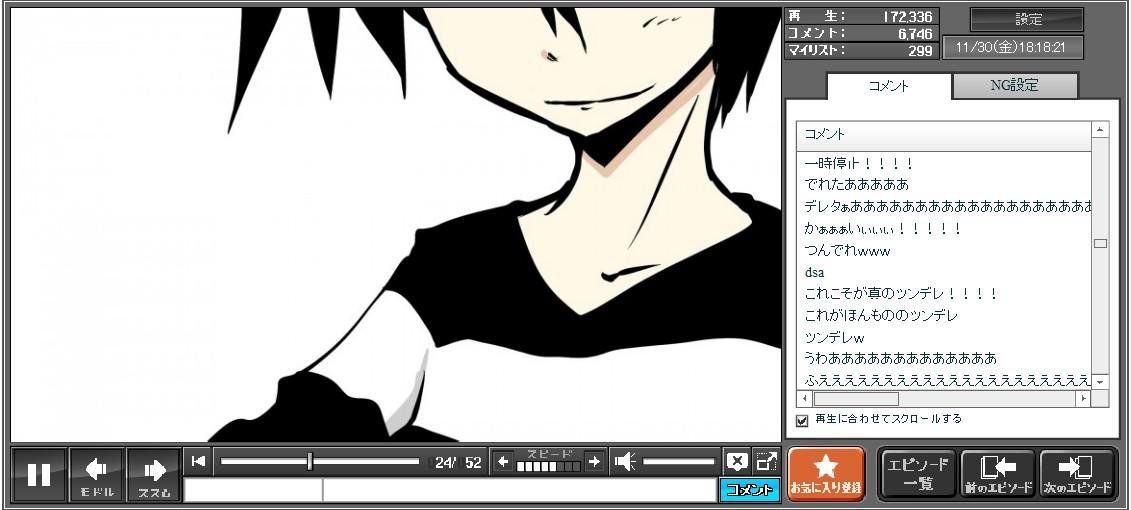This screenshot has height=510, width=1131.
Task: Select the コメント tab
Action: 888,86
